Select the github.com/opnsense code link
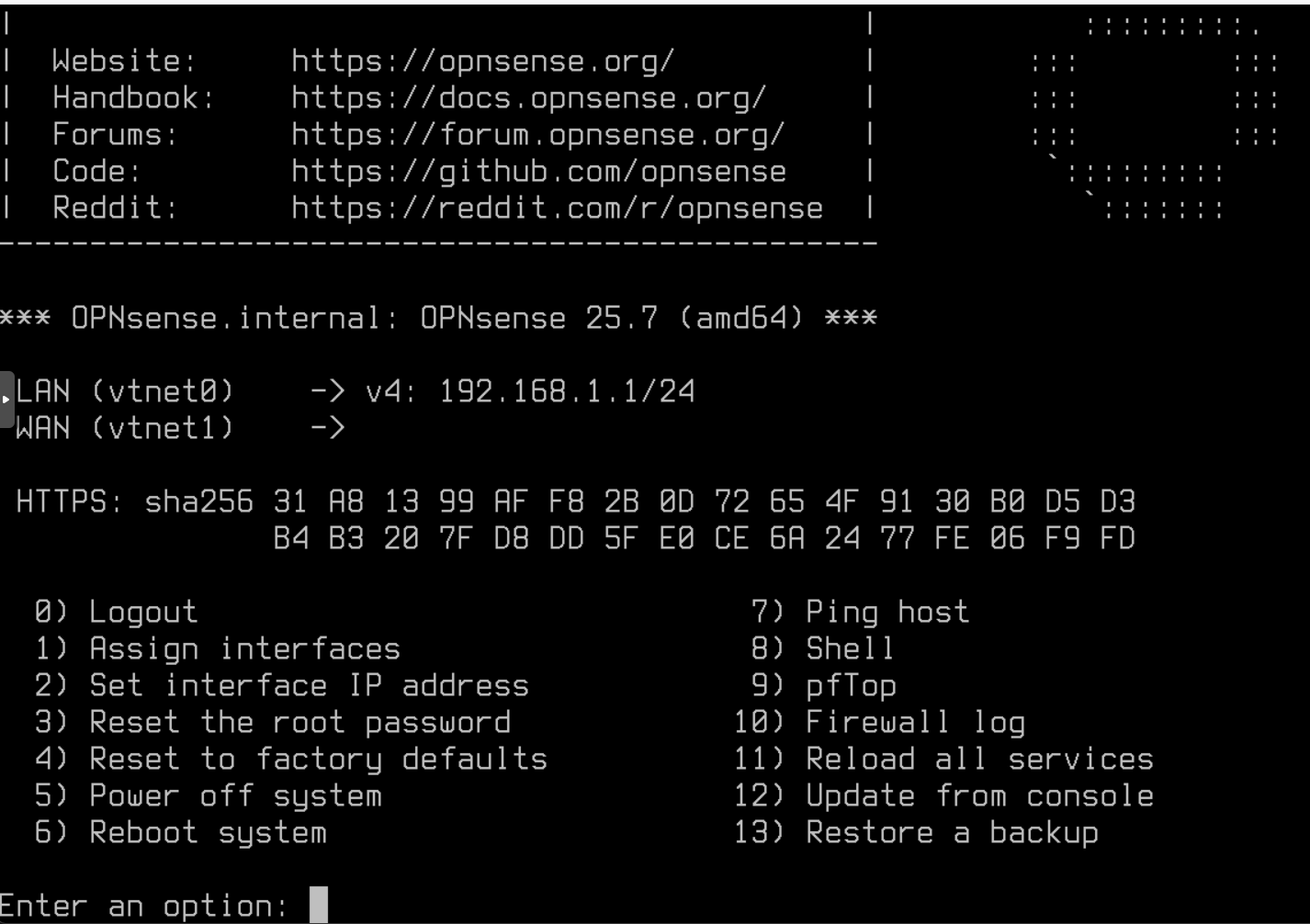Image resolution: width=1310 pixels, height=924 pixels. [538, 172]
